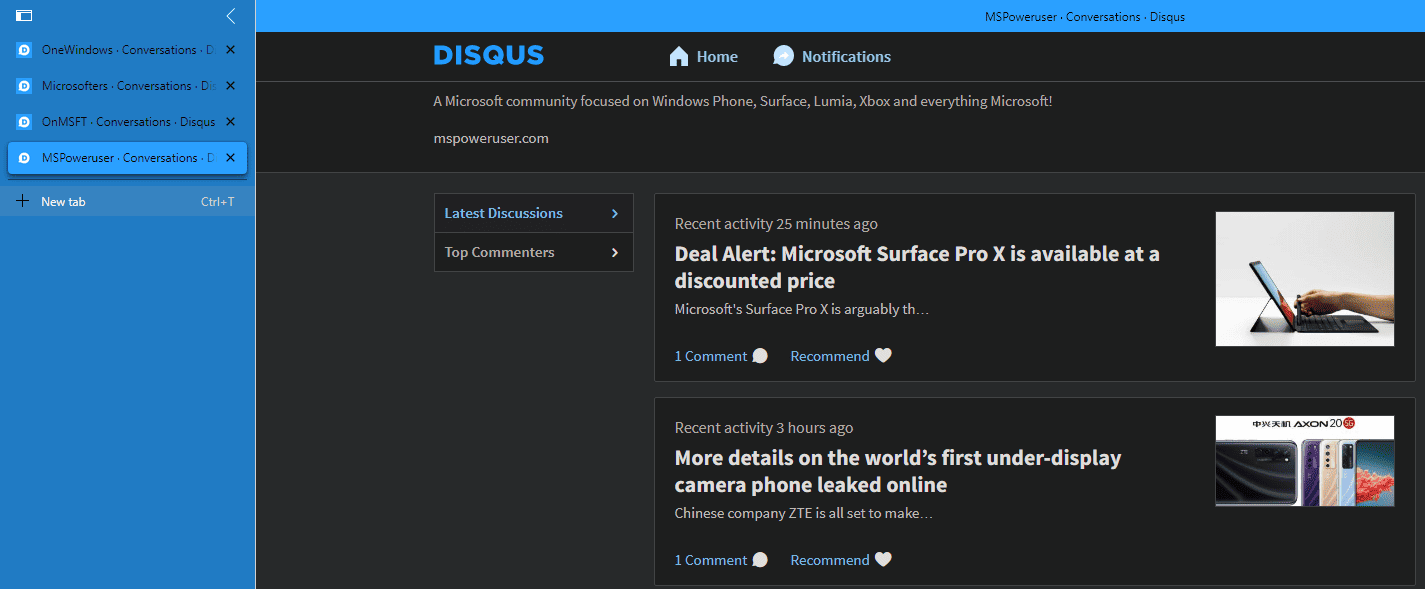Image resolution: width=1425 pixels, height=589 pixels.
Task: Open a New tab from the sidebar
Action: [x=127, y=202]
